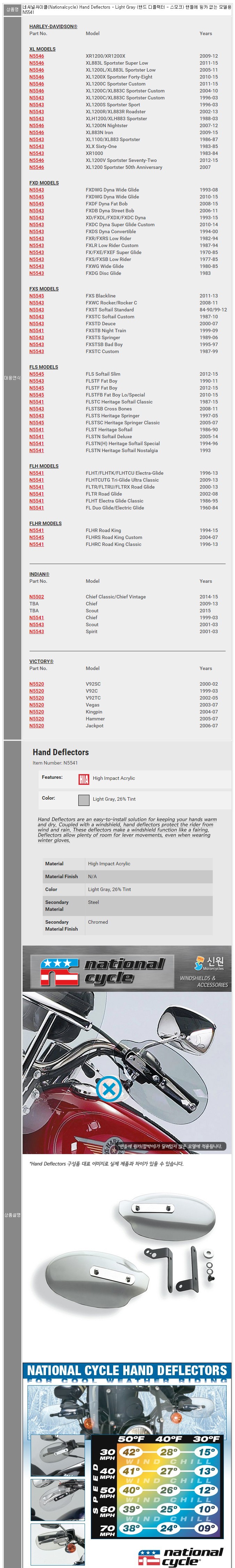The width and height of the screenshot is (235, 1568).
Task: Click the HARLEY-DAVIDSON® heading
Action: [x=53, y=27]
